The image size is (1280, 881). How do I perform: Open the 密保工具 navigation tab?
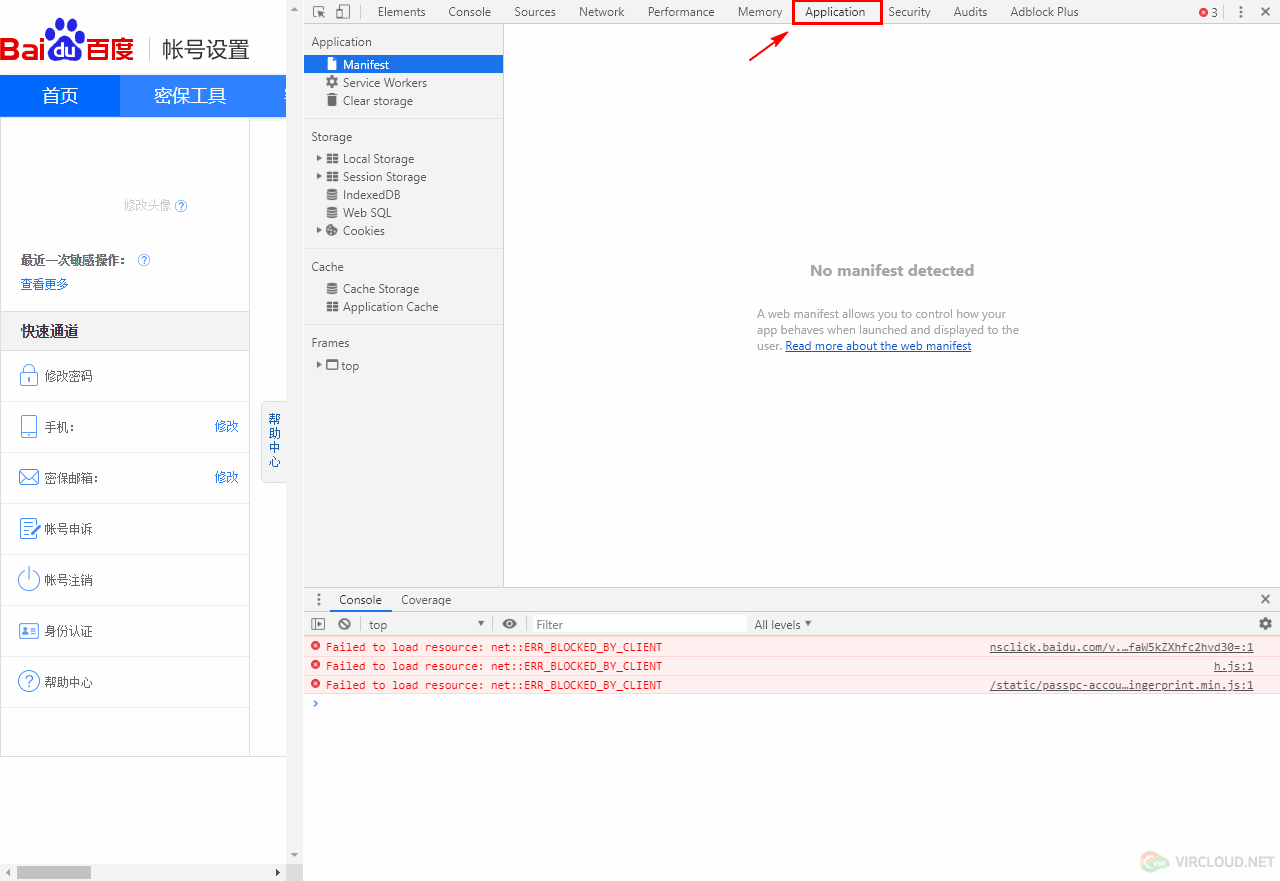[190, 96]
